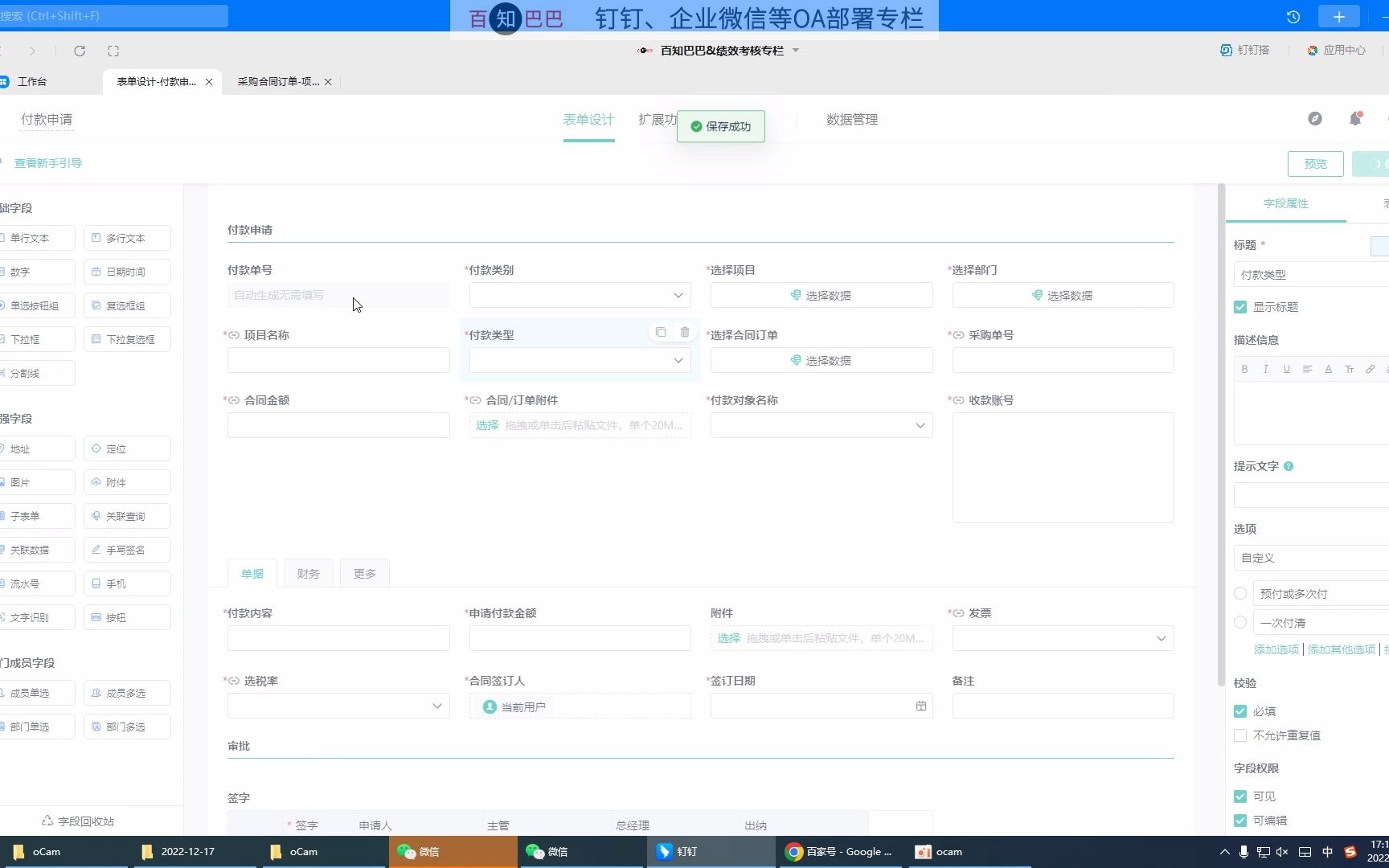Select the 一次付清 radio option
The image size is (1389, 868).
coord(1240,622)
